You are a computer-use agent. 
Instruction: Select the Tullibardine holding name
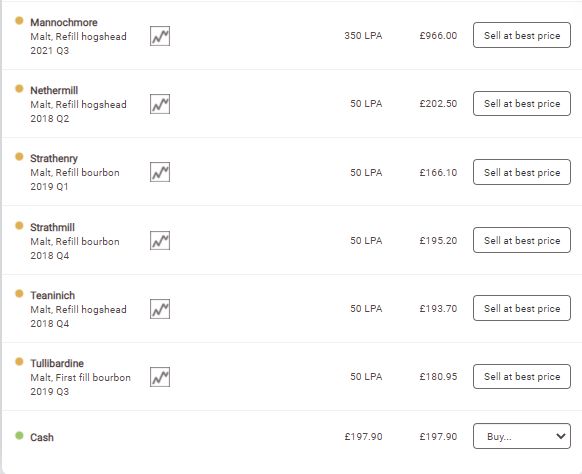click(x=57, y=363)
